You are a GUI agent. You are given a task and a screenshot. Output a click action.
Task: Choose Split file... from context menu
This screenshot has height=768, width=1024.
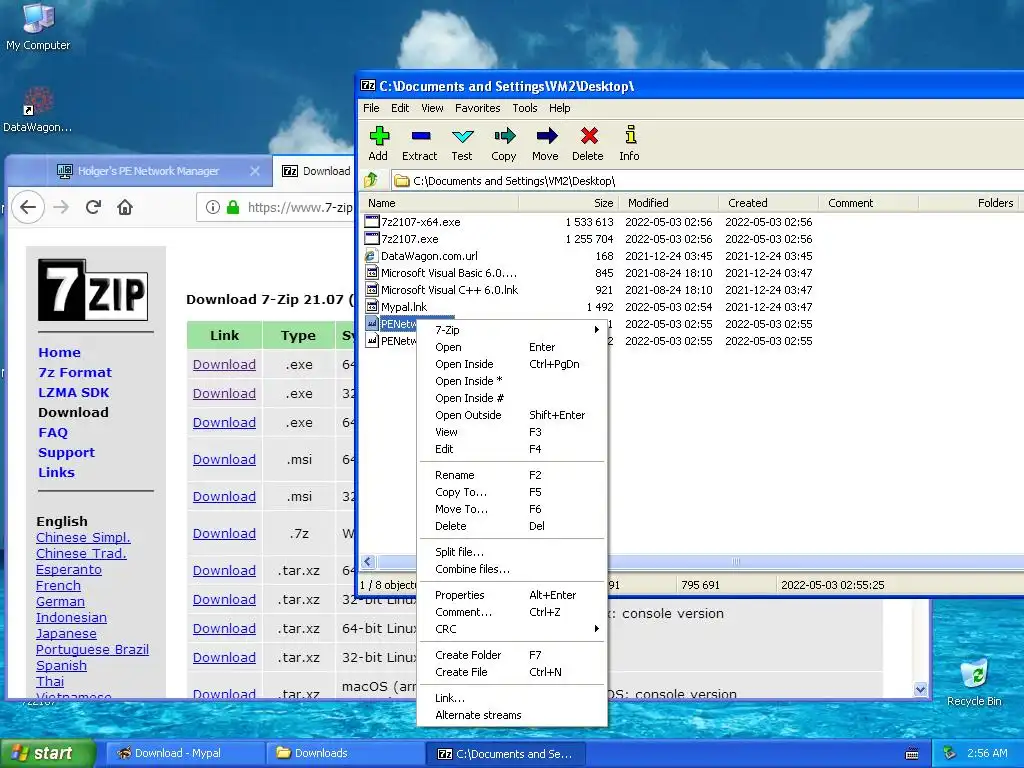point(513,552)
